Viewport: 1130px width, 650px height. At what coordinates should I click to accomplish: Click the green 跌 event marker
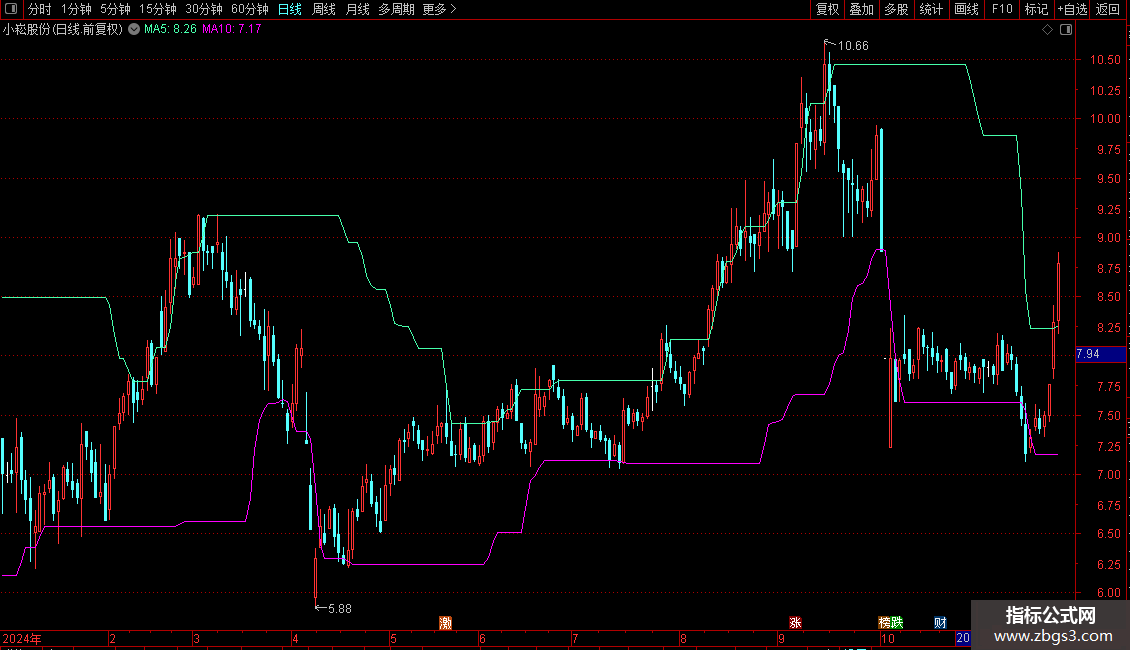pyautogui.click(x=897, y=623)
